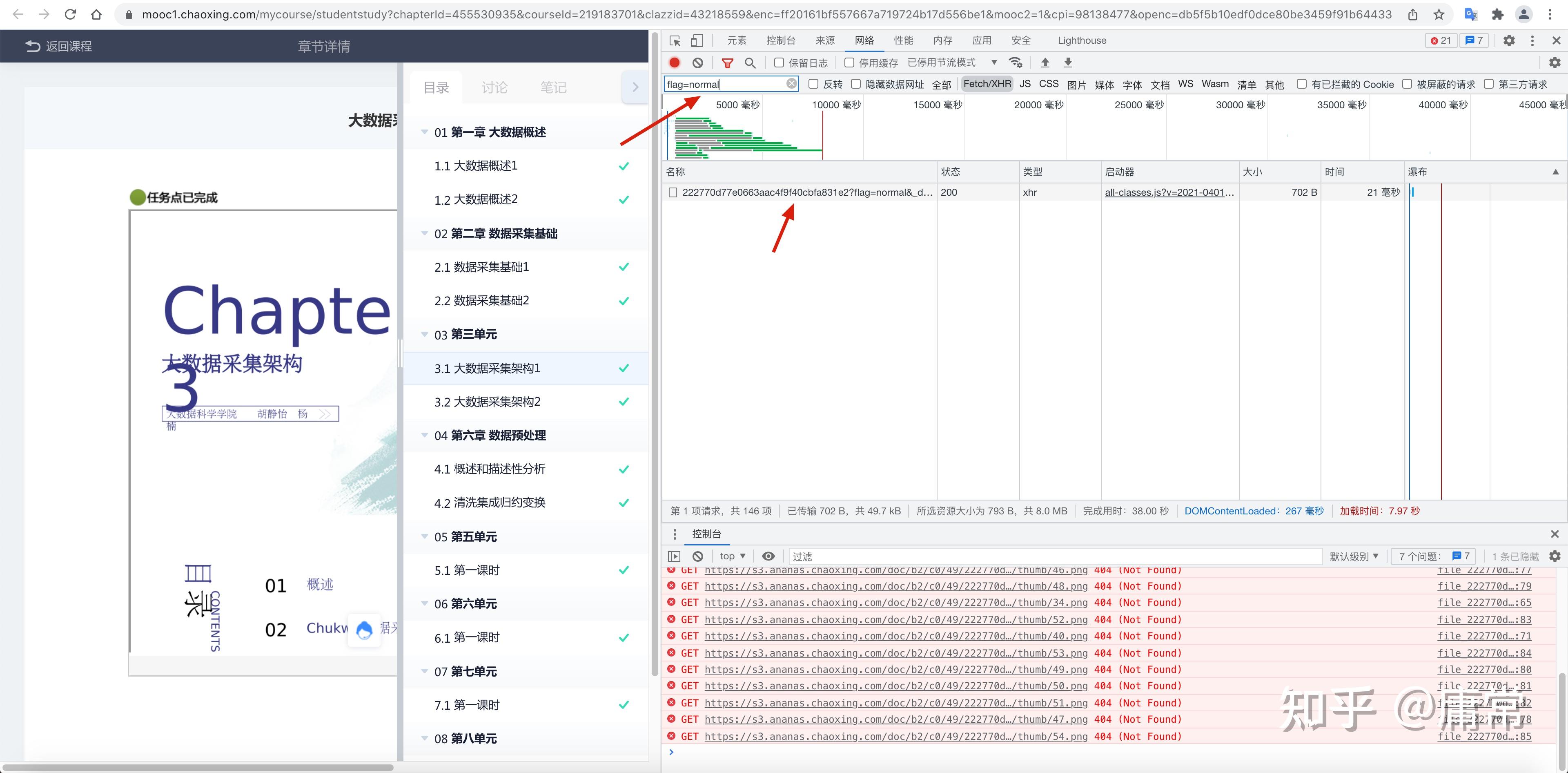Image resolution: width=1568 pixels, height=773 pixels.
Task: Open the DevTools main settings gear
Action: click(x=1509, y=41)
